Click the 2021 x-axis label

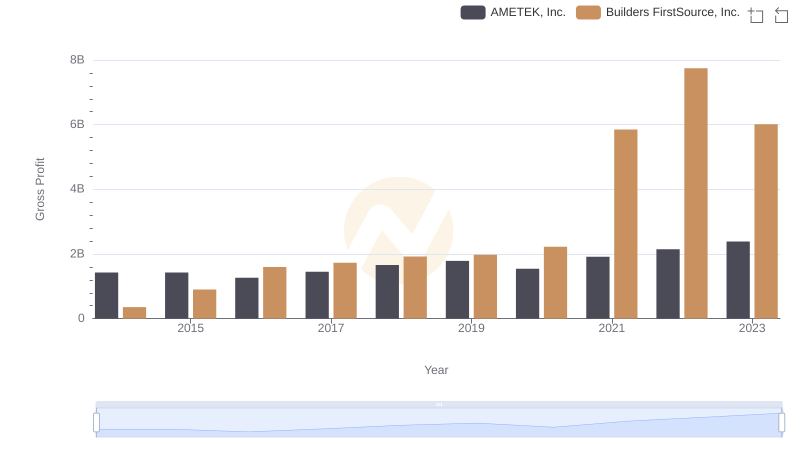coord(611,328)
